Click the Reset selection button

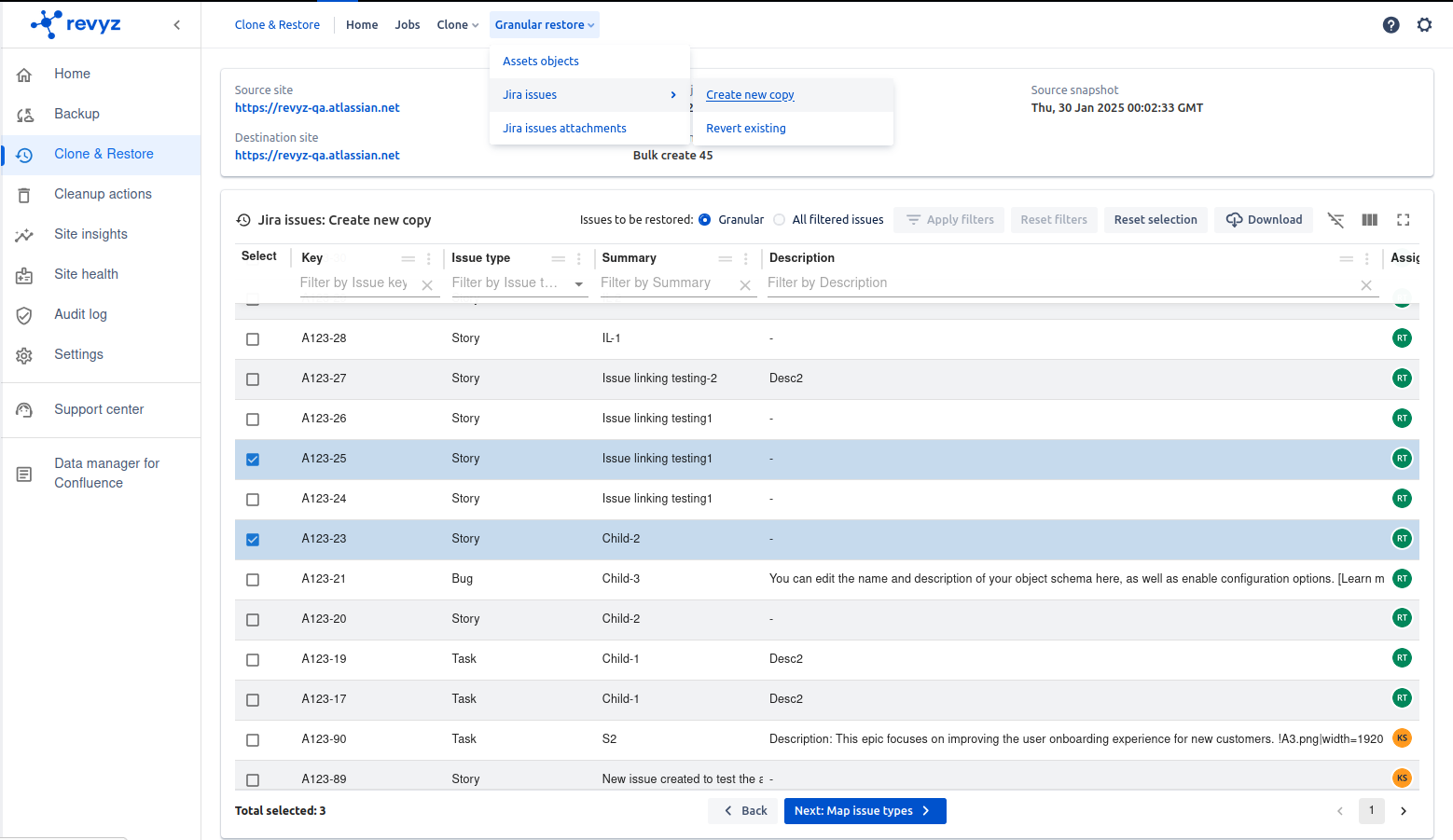click(1155, 220)
